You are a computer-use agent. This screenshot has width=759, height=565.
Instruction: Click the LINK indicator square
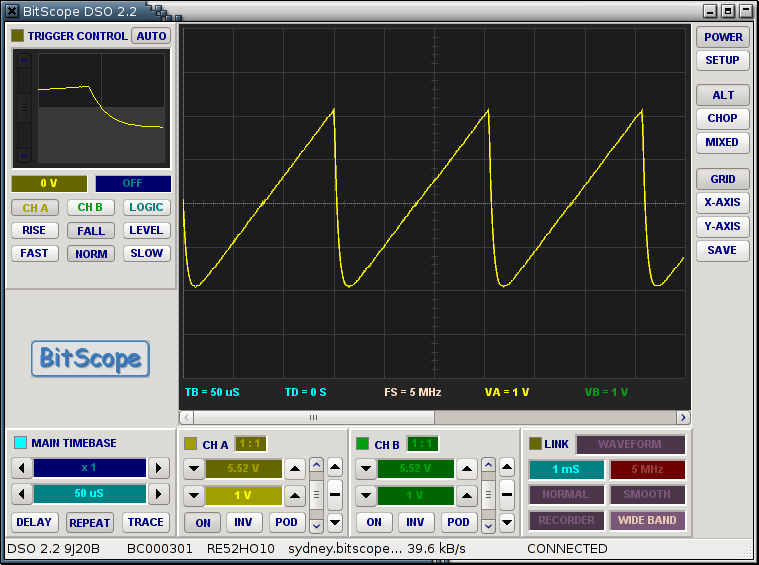(535, 444)
